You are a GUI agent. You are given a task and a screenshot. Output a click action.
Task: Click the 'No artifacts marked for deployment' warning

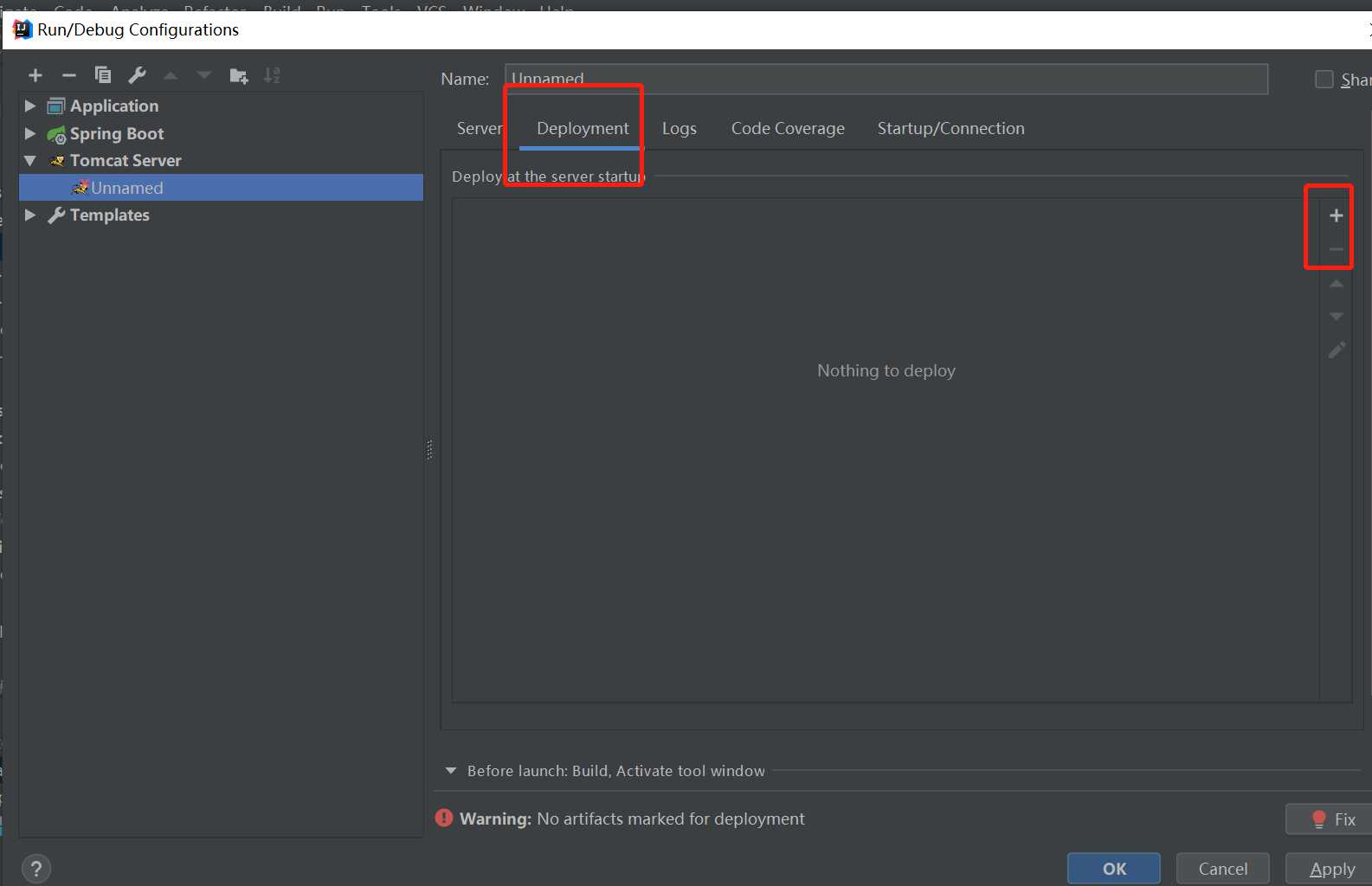click(x=671, y=819)
